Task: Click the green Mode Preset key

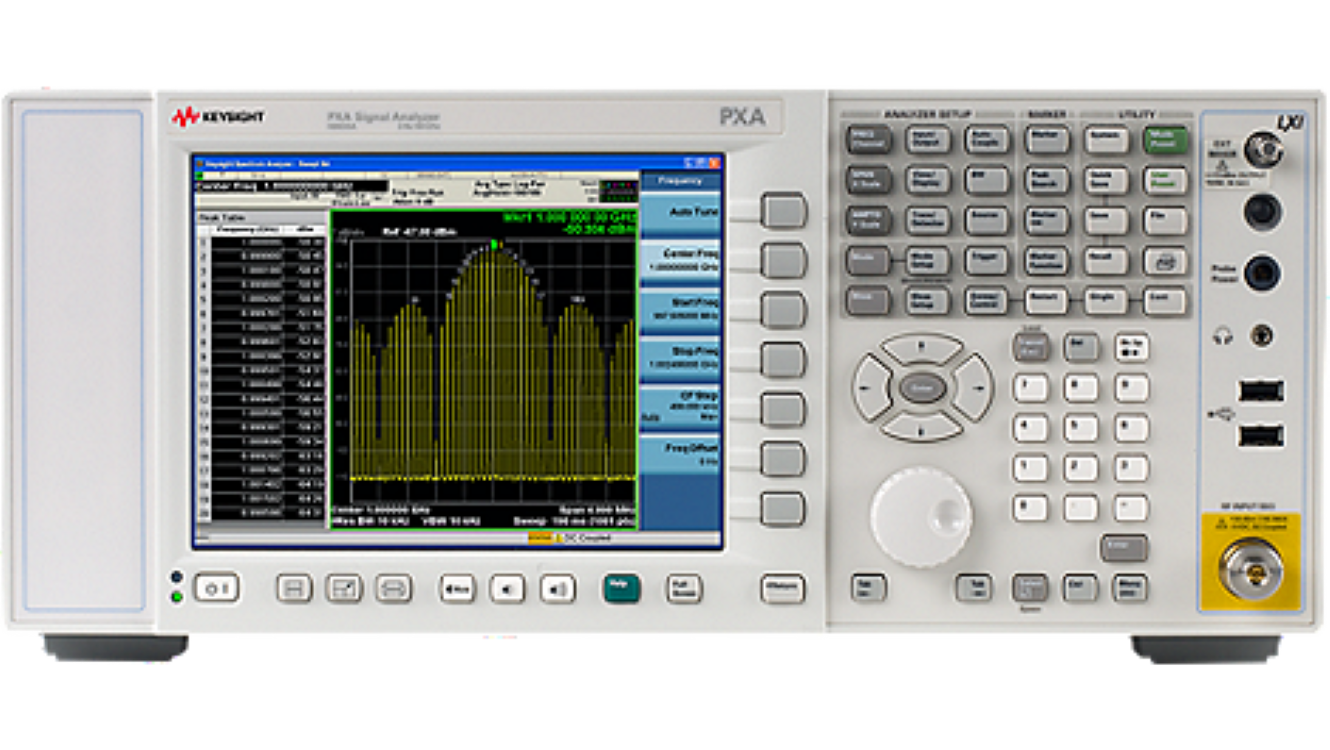Action: click(x=1166, y=140)
